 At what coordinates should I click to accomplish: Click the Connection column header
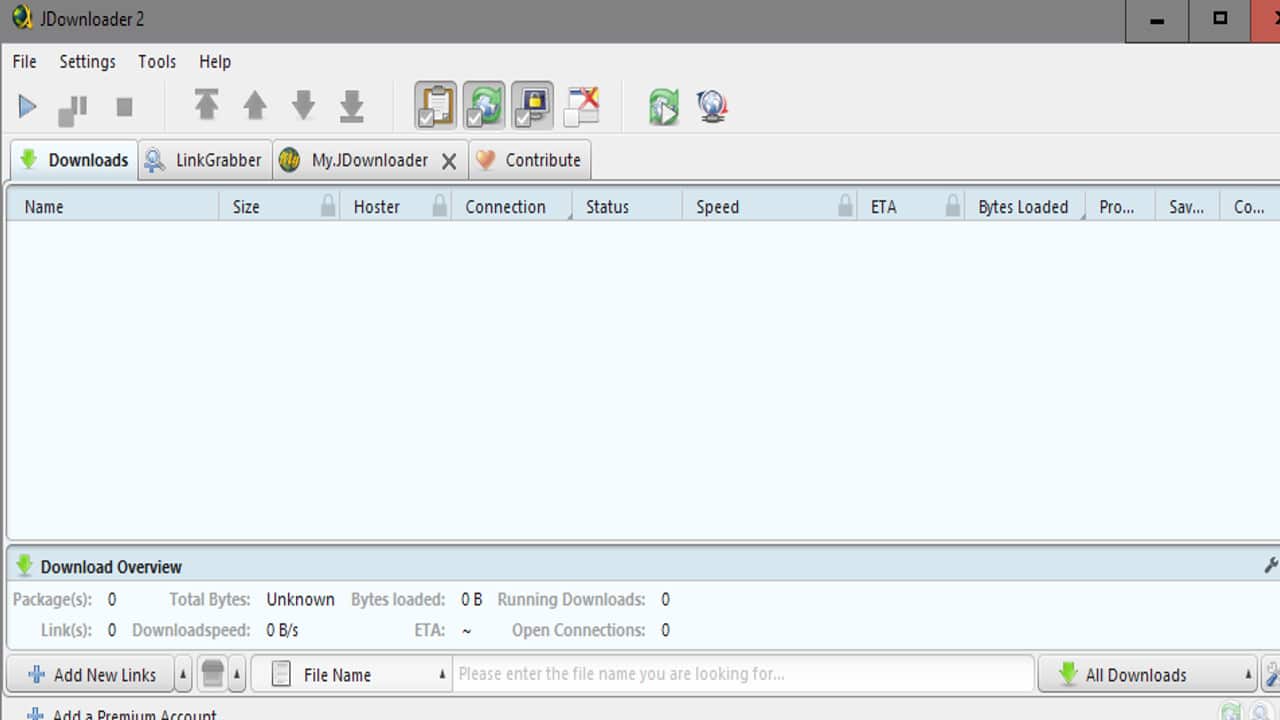click(x=512, y=207)
